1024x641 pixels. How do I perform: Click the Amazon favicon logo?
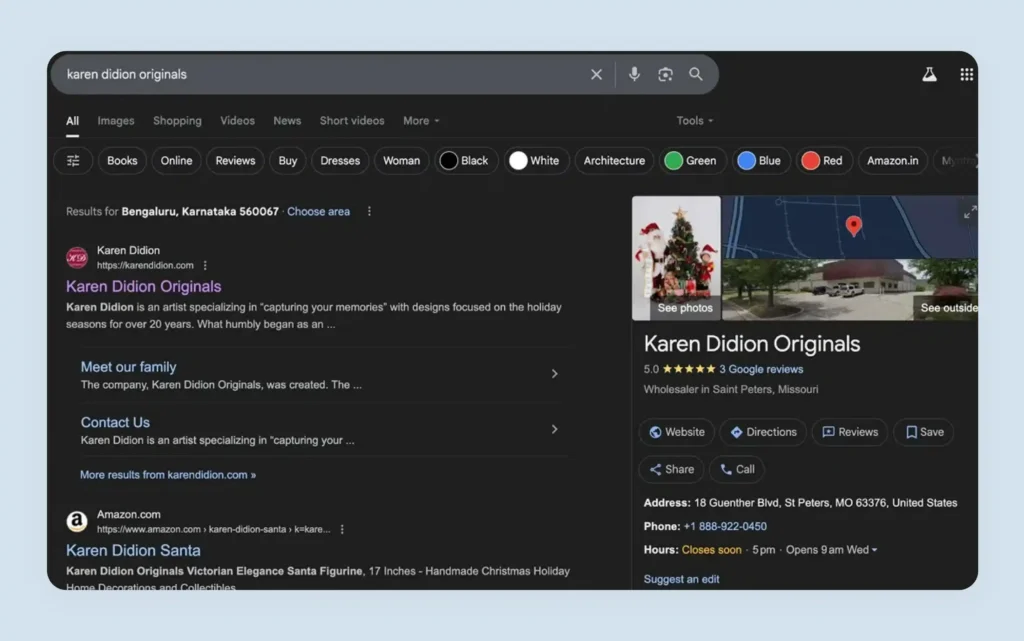77,521
